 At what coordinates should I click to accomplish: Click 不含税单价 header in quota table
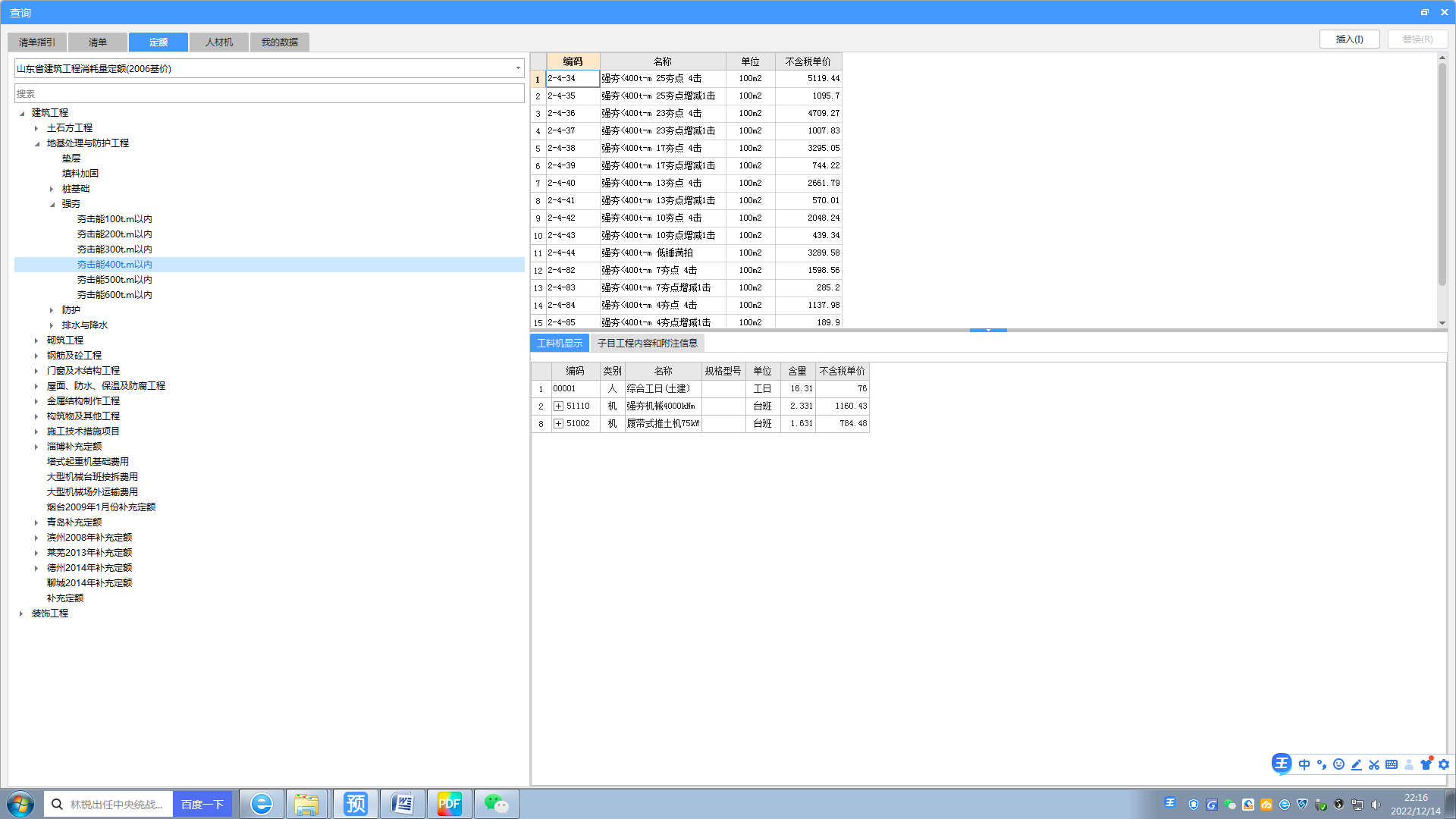808,61
